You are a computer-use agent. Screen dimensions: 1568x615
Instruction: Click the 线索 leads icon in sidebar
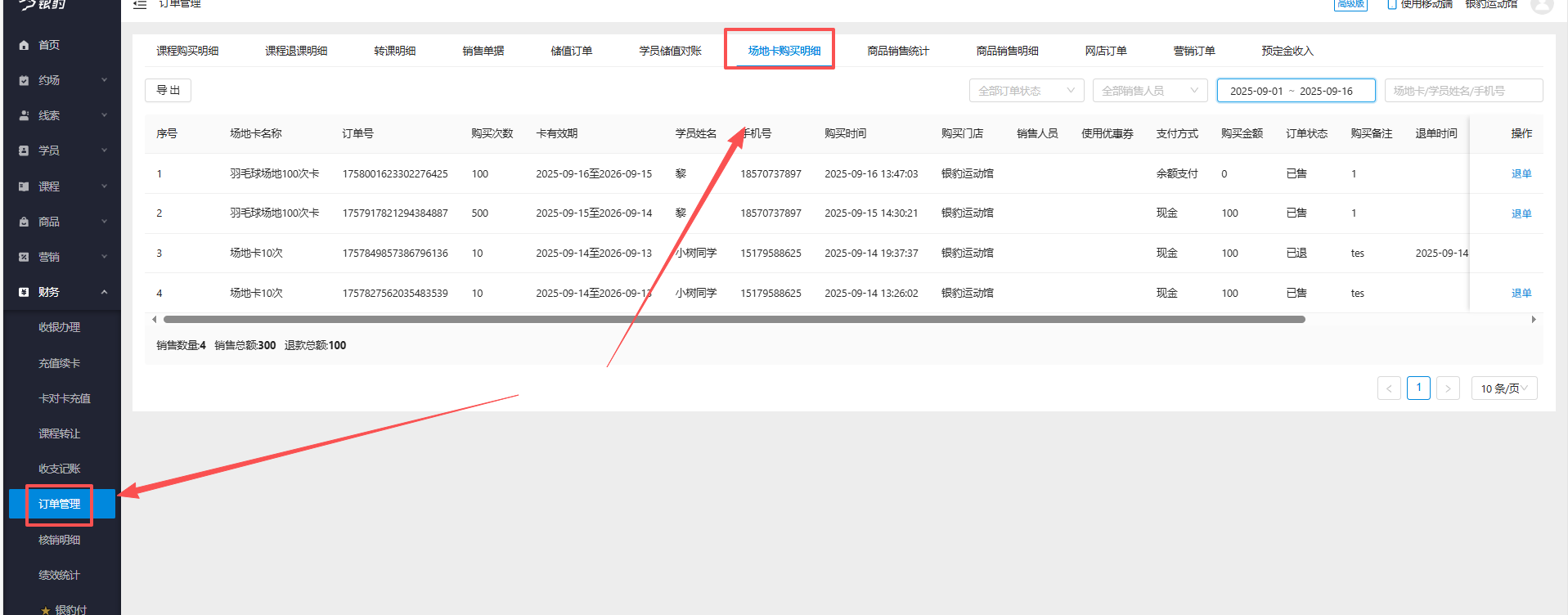click(x=24, y=115)
